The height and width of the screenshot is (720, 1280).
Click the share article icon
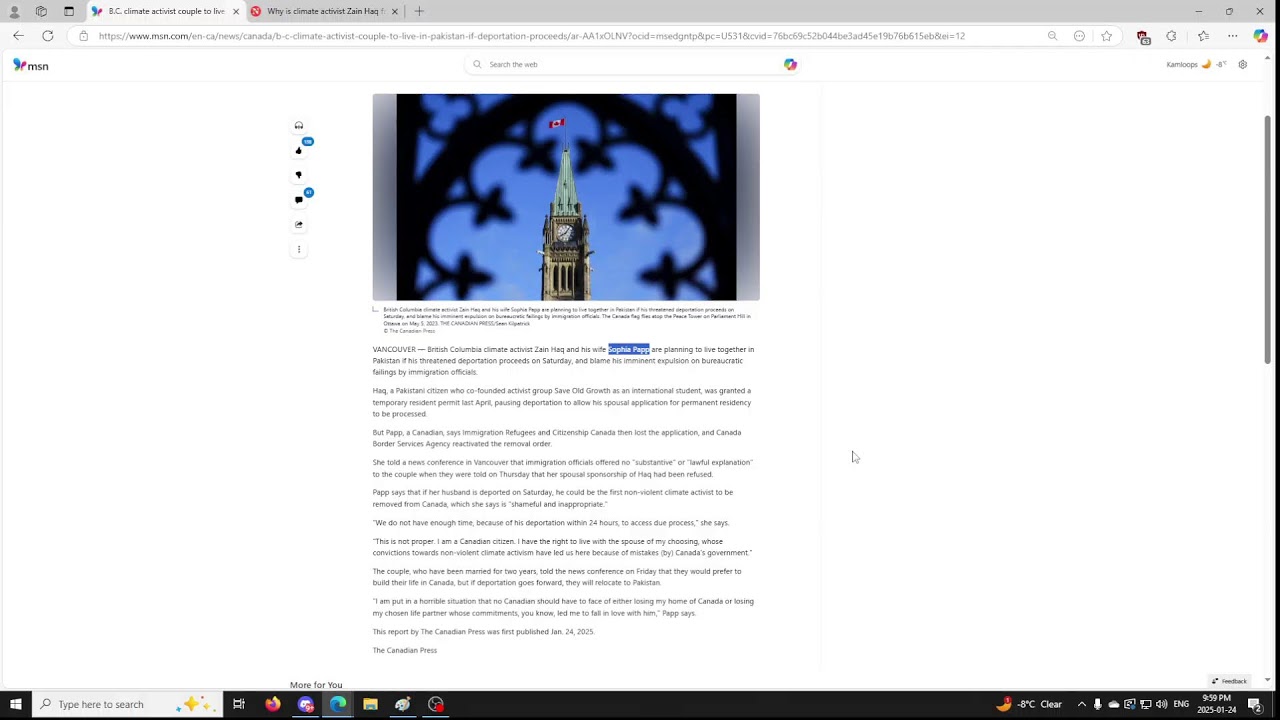(x=298, y=225)
